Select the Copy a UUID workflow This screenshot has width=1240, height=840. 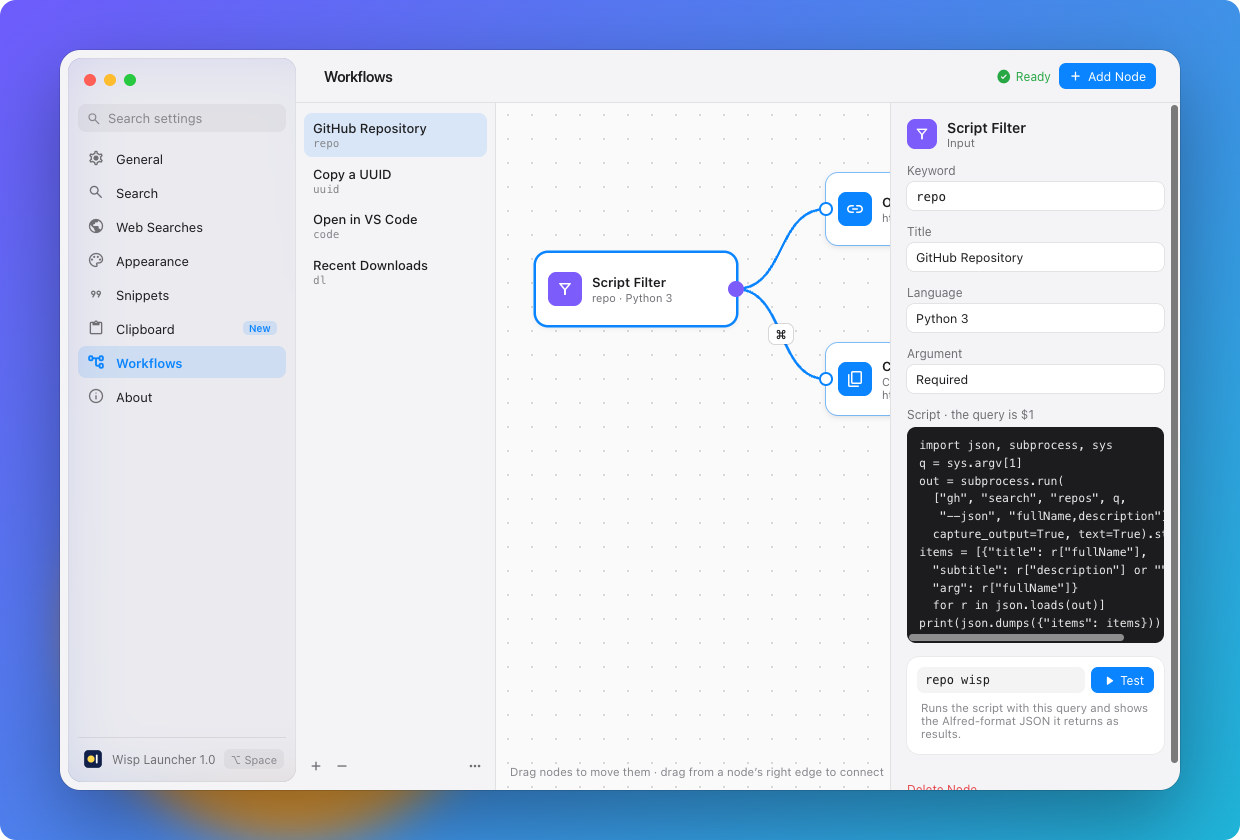click(x=395, y=181)
